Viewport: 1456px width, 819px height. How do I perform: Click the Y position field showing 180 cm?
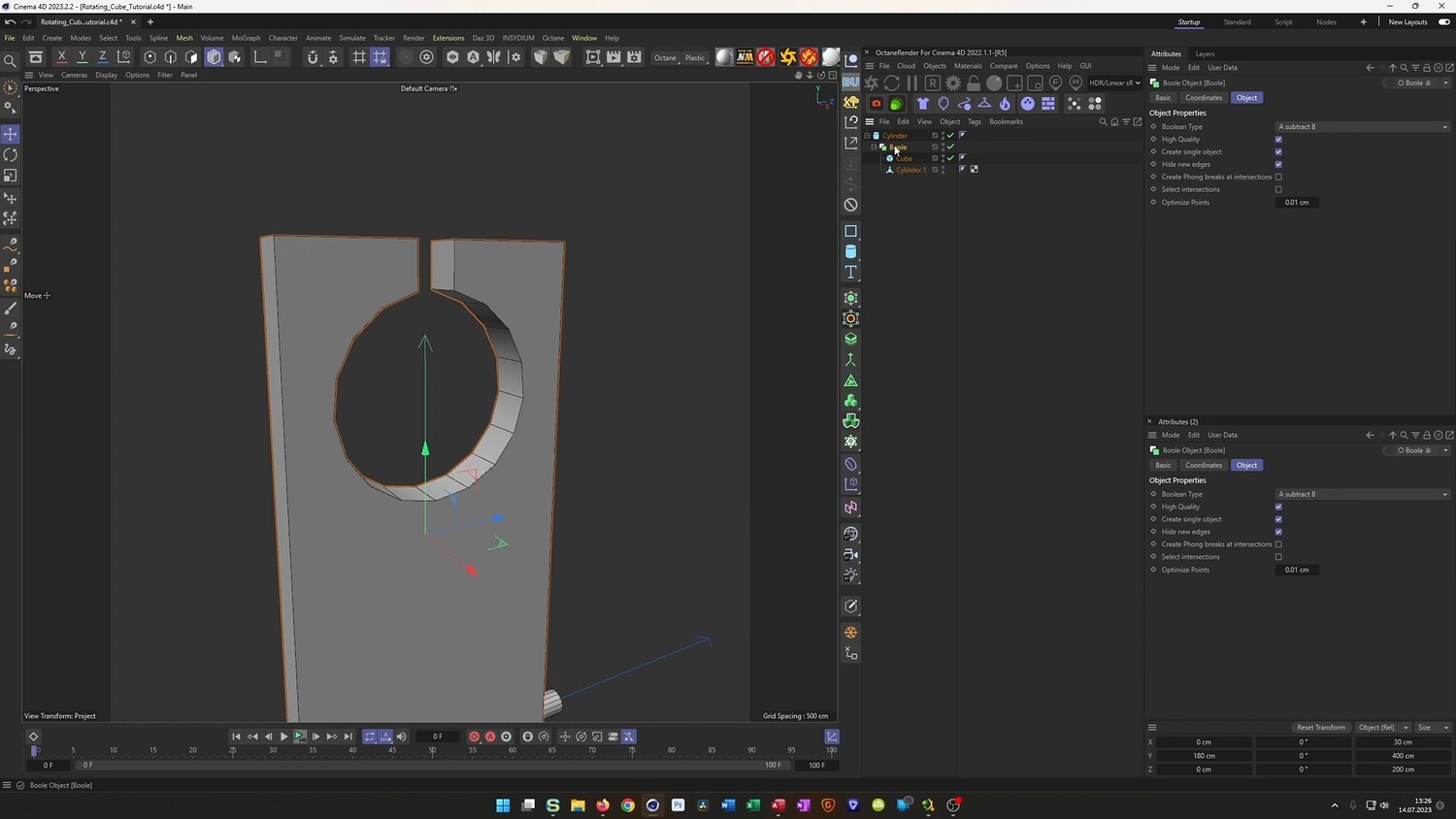1204,756
